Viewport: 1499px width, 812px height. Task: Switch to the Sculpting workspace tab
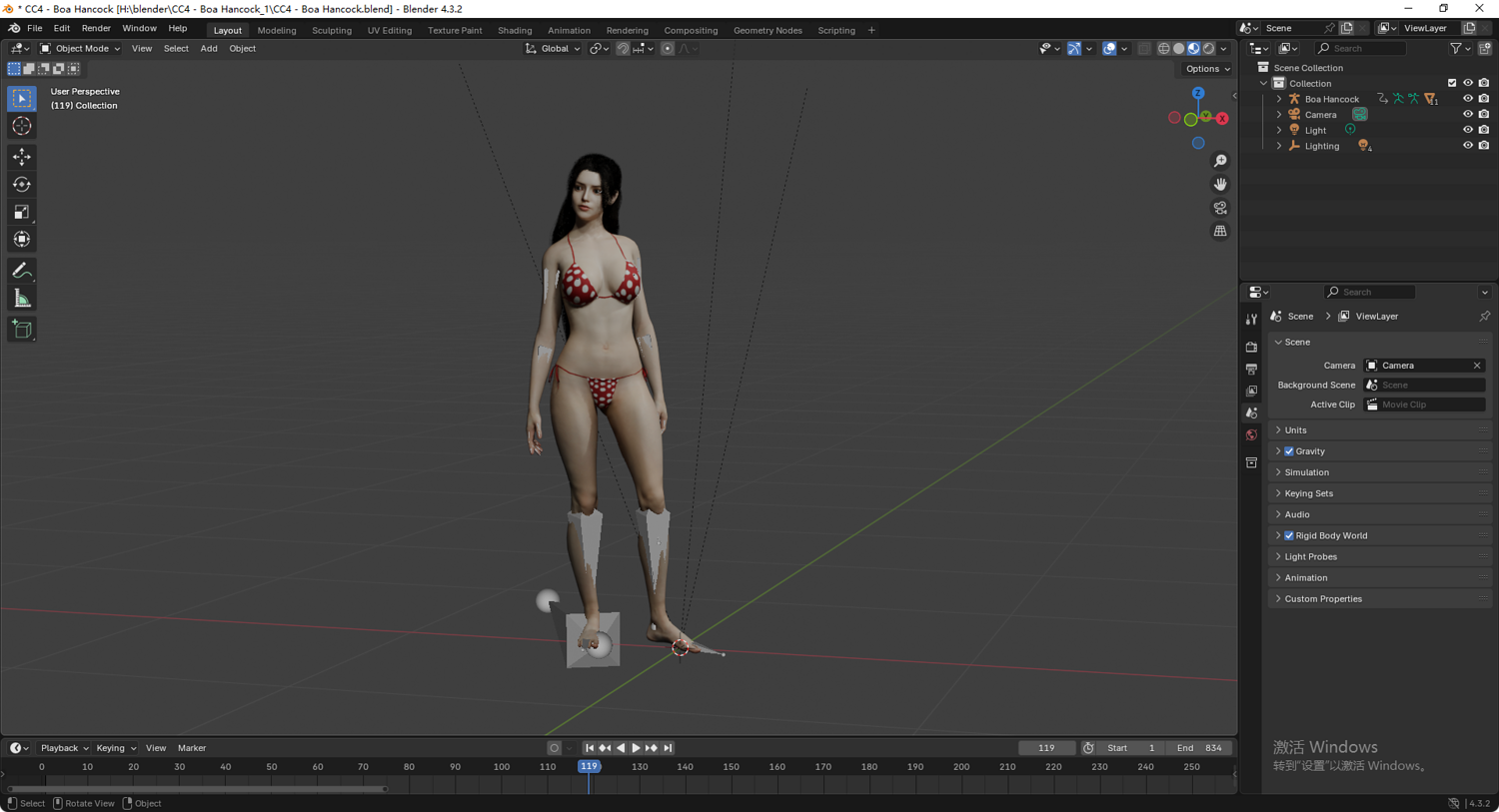coord(332,30)
